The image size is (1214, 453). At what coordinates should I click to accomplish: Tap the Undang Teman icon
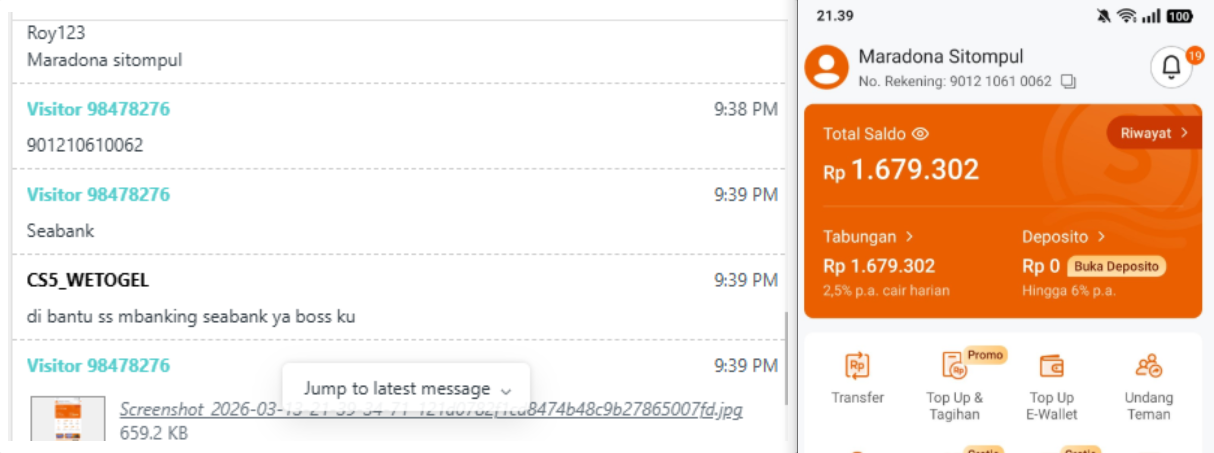click(1148, 366)
